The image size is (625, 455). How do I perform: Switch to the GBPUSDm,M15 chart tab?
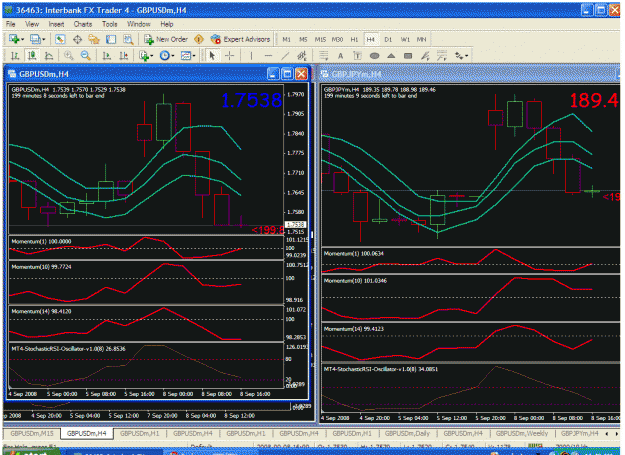click(32, 433)
